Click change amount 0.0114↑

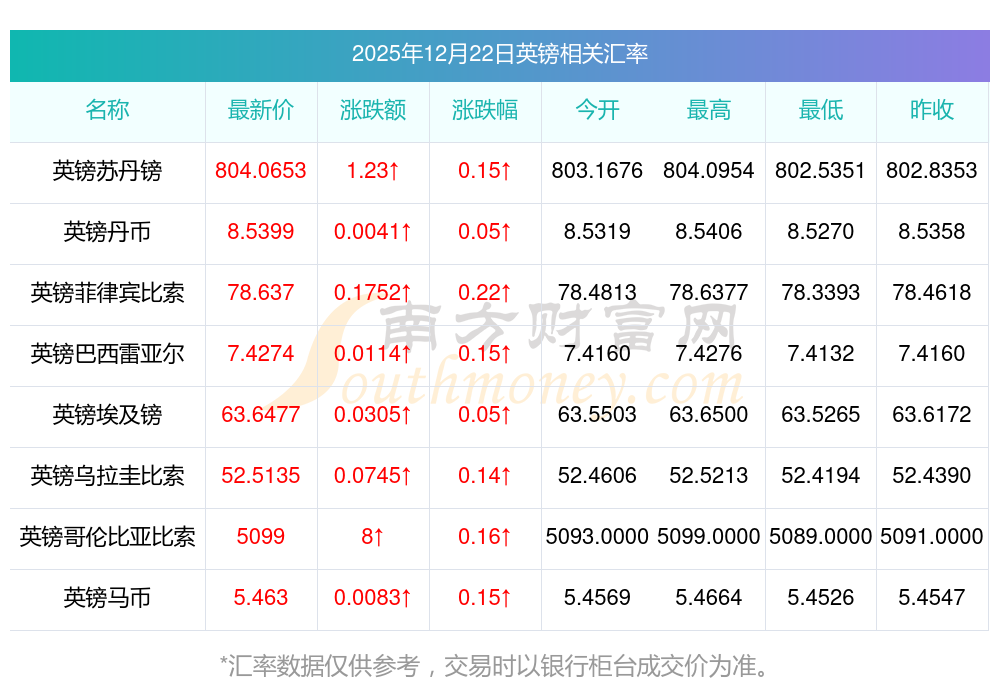(372, 353)
